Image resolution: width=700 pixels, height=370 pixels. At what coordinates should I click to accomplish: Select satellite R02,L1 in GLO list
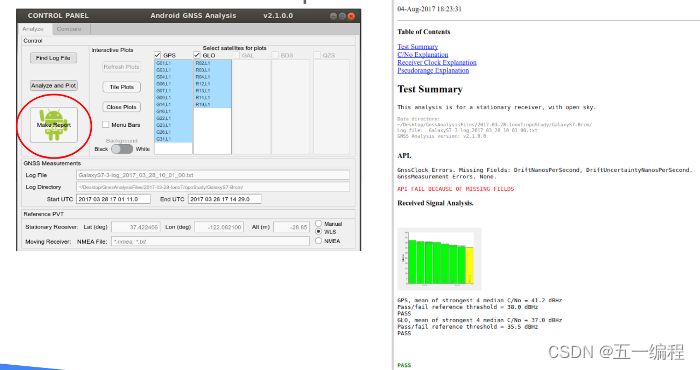tap(212, 63)
